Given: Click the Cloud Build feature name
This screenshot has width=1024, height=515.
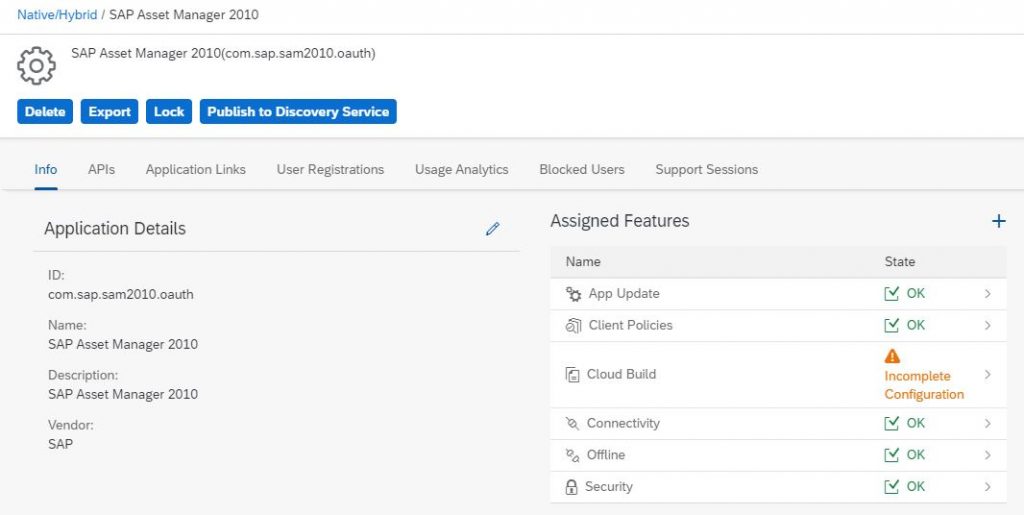Looking at the screenshot, I should point(622,374).
